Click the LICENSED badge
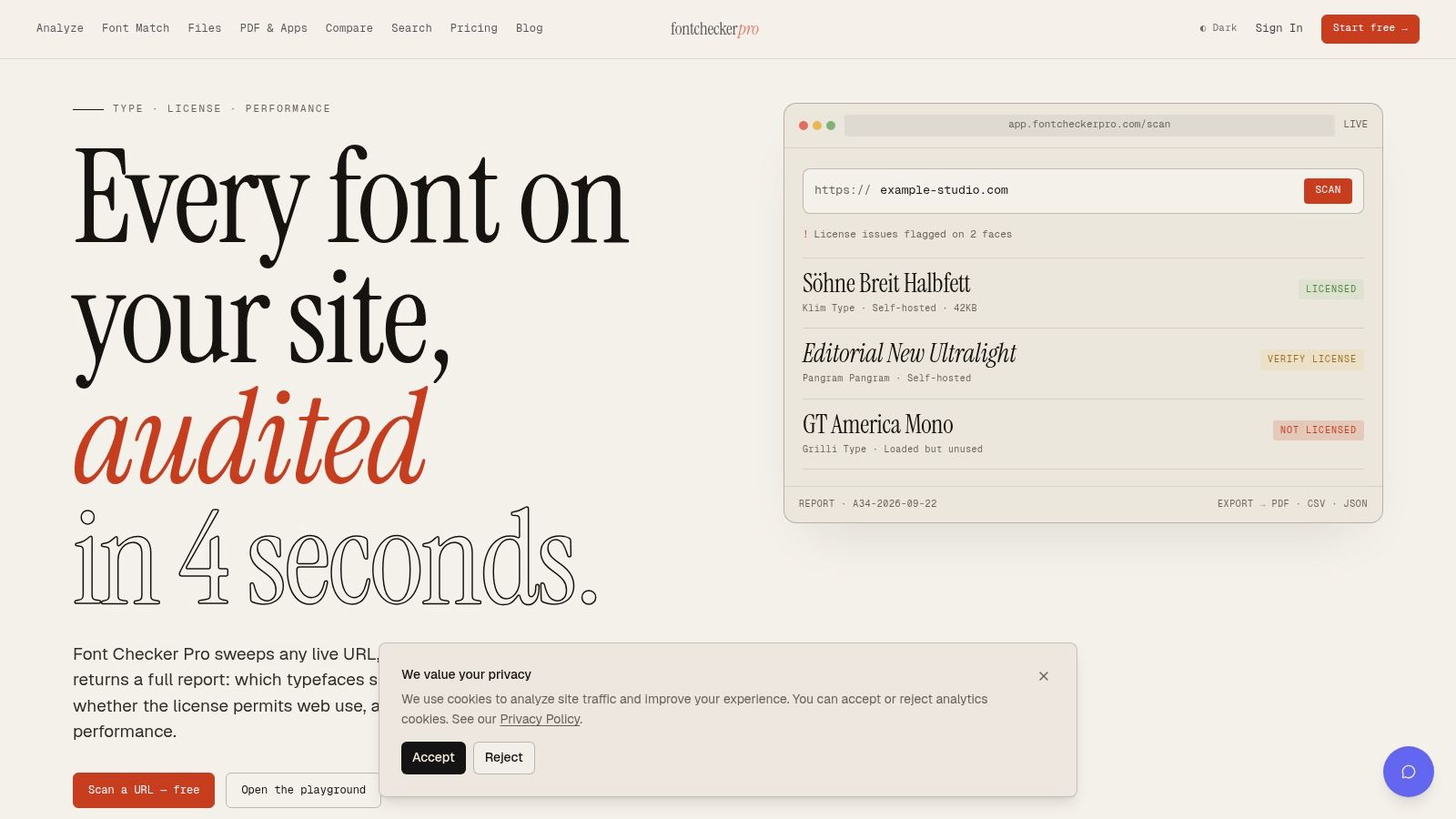The image size is (1456, 819). coord(1330,289)
